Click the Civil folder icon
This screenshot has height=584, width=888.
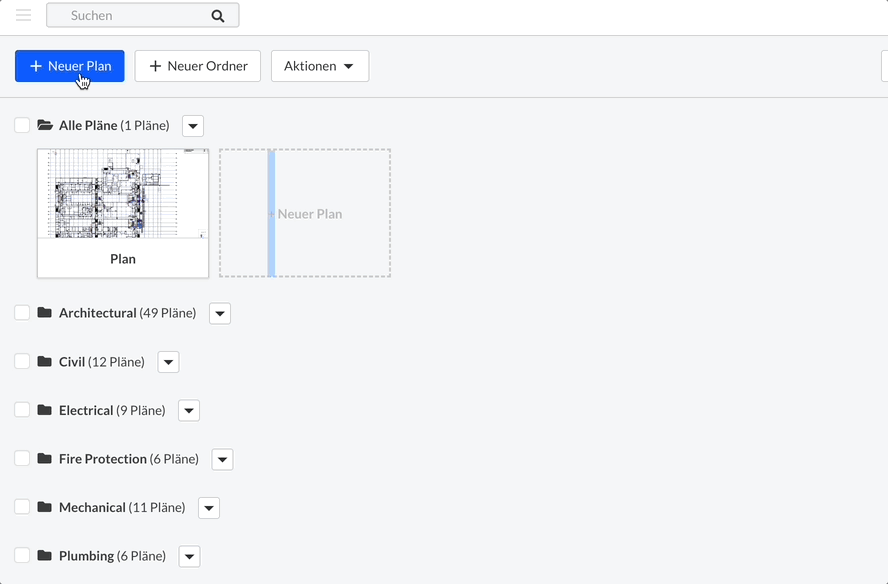click(44, 361)
